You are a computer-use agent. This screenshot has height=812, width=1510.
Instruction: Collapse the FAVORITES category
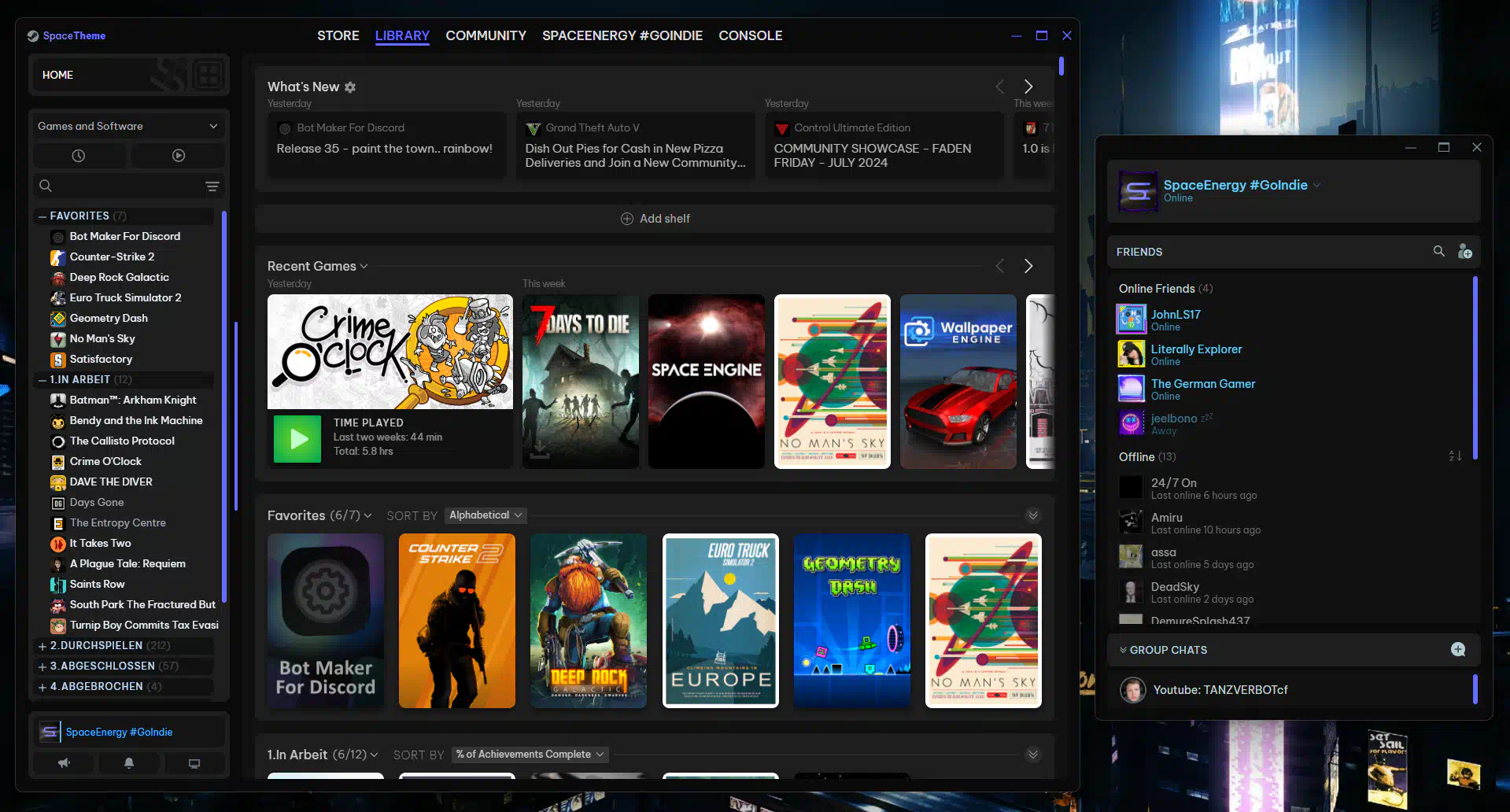42,216
